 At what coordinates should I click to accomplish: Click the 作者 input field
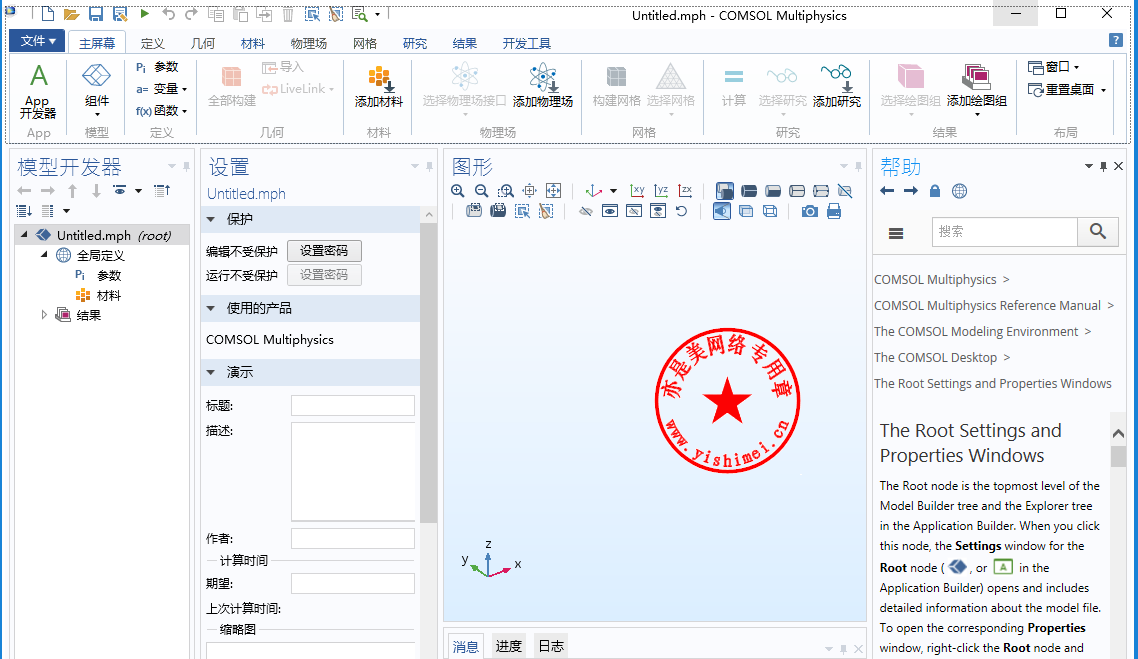[353, 539]
